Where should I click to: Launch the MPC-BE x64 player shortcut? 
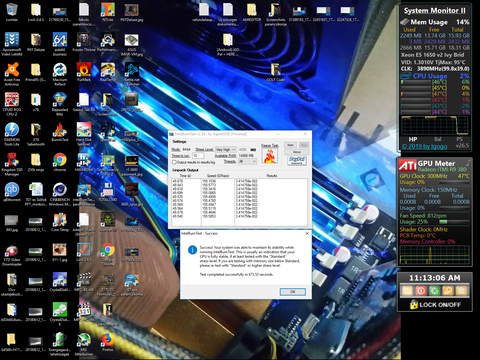pos(84,282)
